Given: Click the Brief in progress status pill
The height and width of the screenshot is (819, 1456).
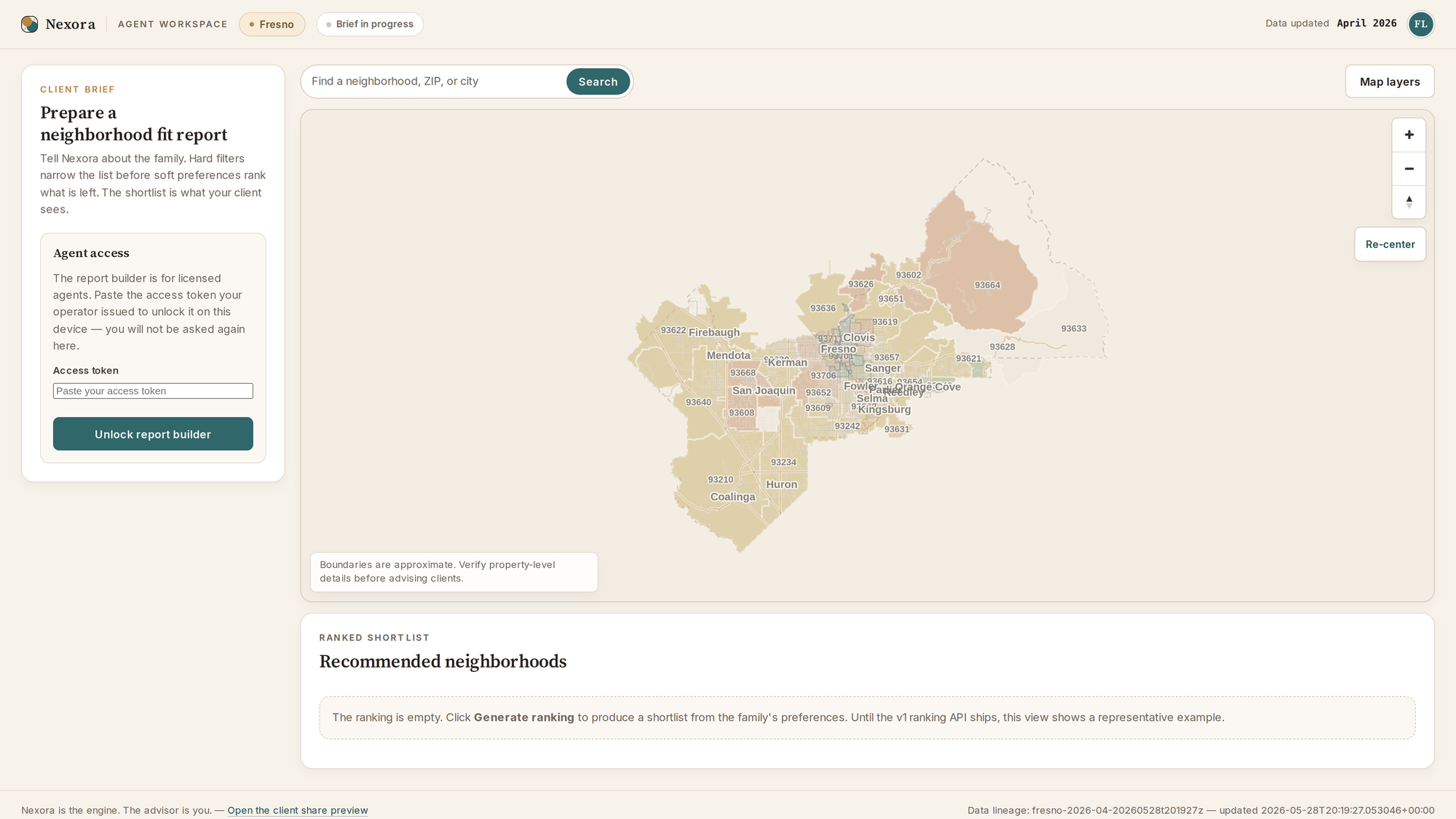Looking at the screenshot, I should (x=370, y=24).
